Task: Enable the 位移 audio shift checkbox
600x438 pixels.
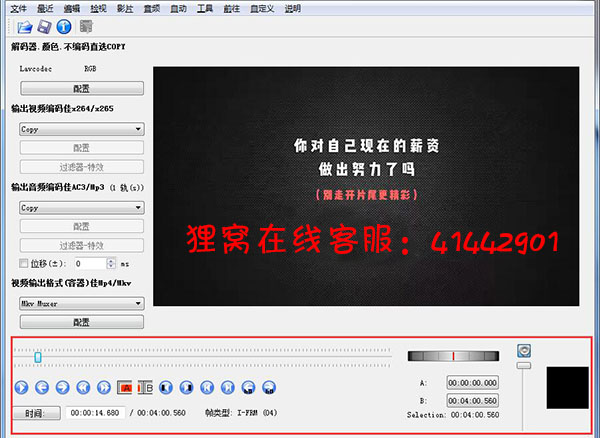Action: (x=24, y=263)
